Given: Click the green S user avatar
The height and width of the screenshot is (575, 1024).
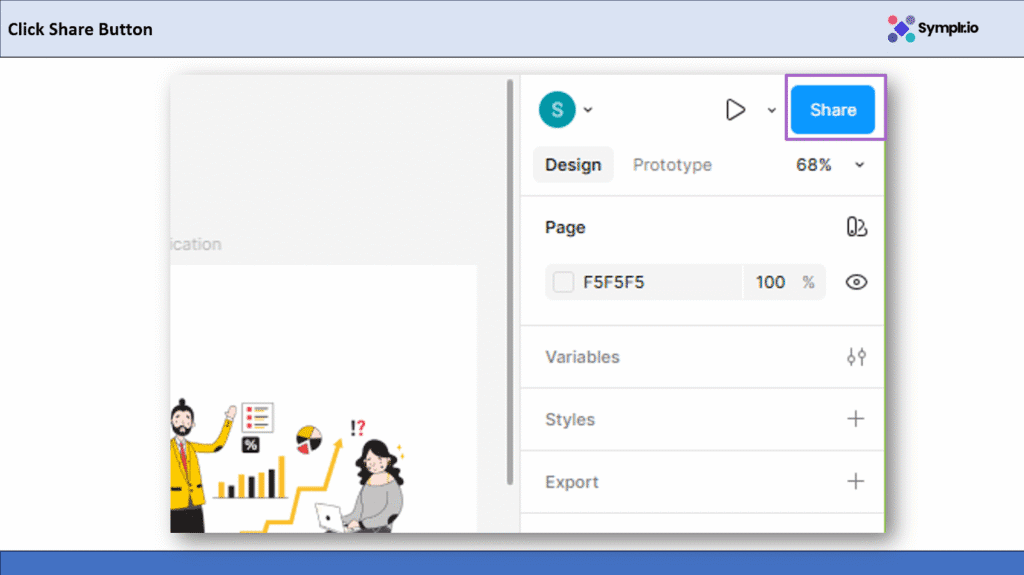Looking at the screenshot, I should click(x=557, y=110).
